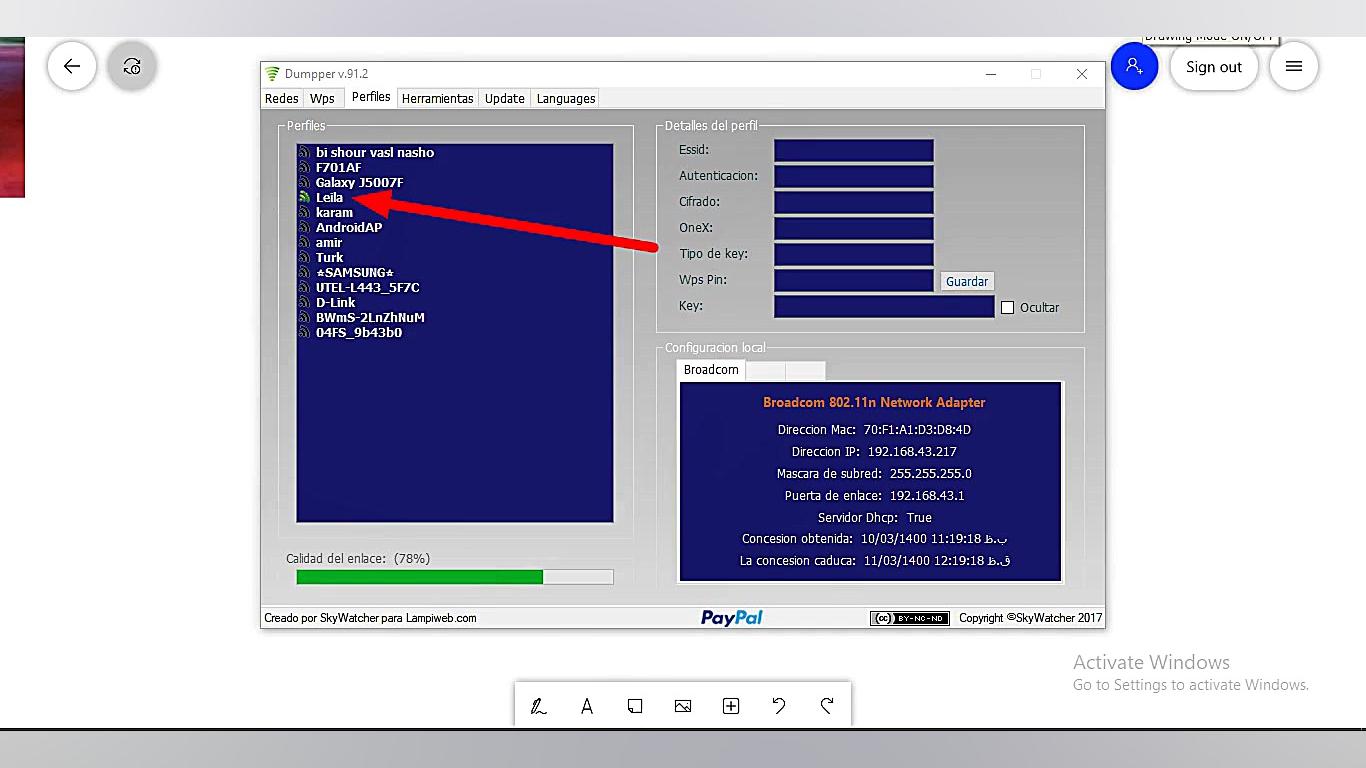
Task: Select the Leila profile in the list
Action: coord(329,198)
